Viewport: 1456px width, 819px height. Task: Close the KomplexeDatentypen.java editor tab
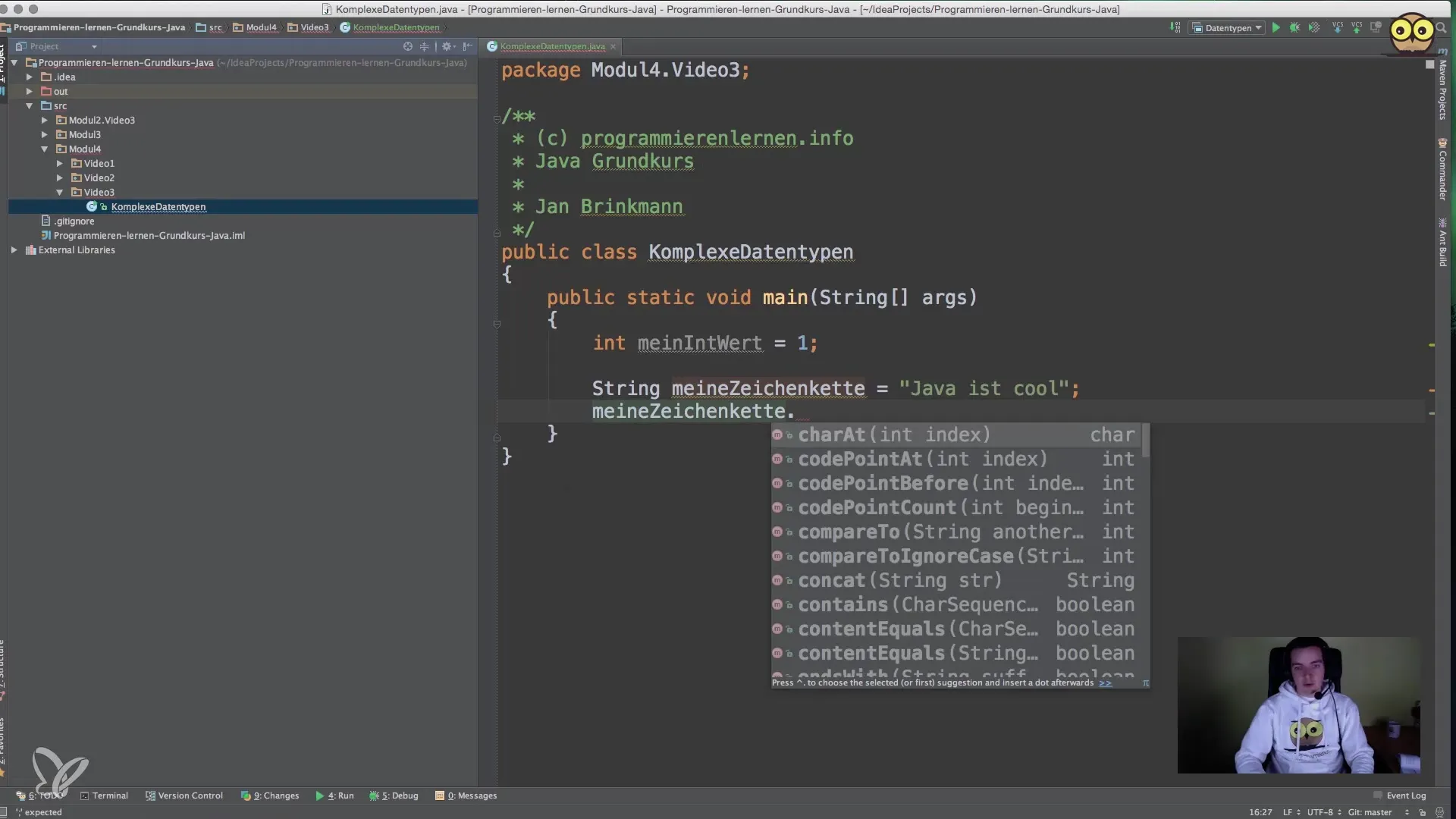(613, 46)
